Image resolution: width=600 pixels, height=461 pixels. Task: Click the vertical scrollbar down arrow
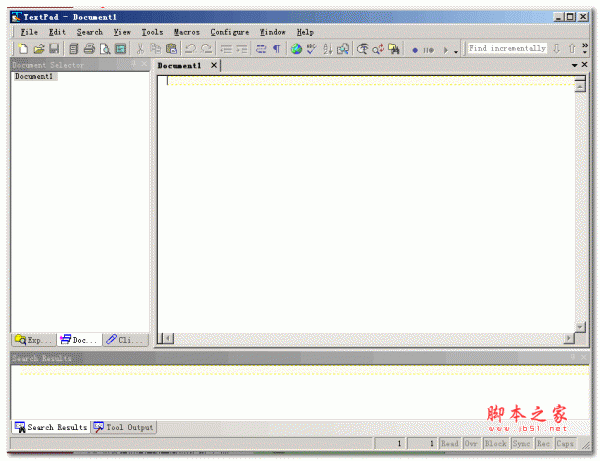[580, 327]
